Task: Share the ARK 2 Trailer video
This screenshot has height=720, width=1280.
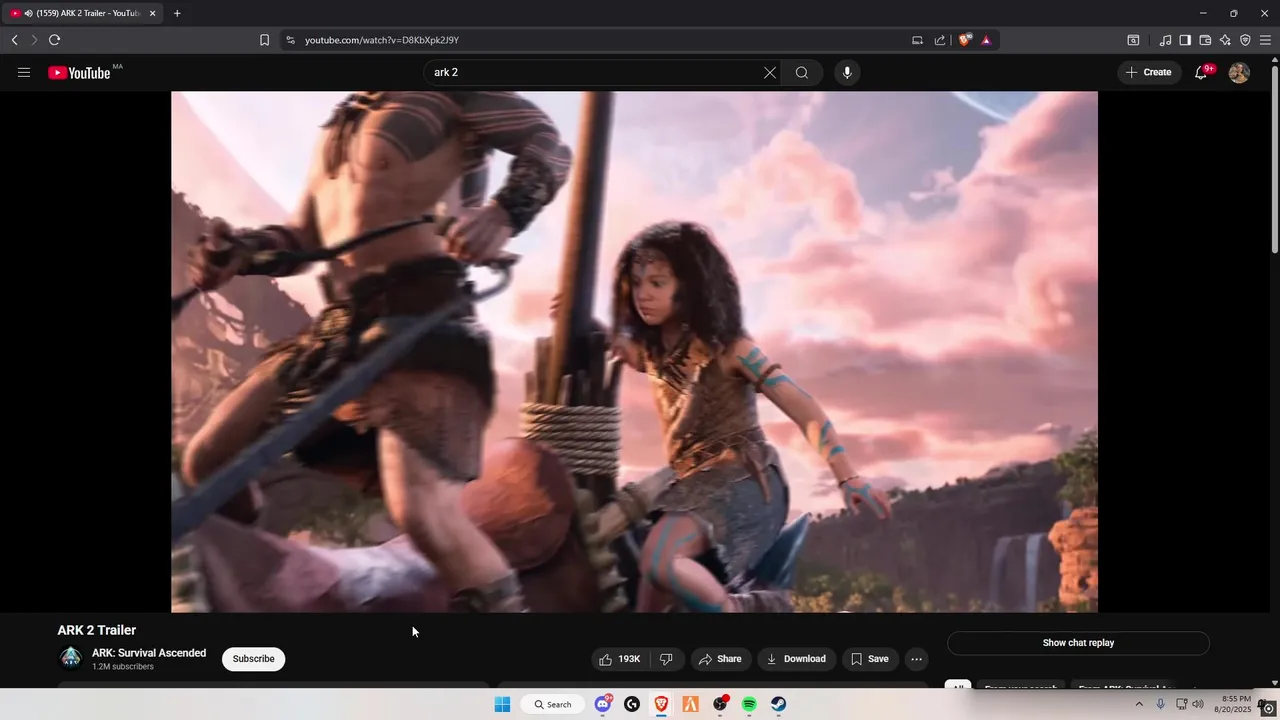Action: click(x=720, y=659)
